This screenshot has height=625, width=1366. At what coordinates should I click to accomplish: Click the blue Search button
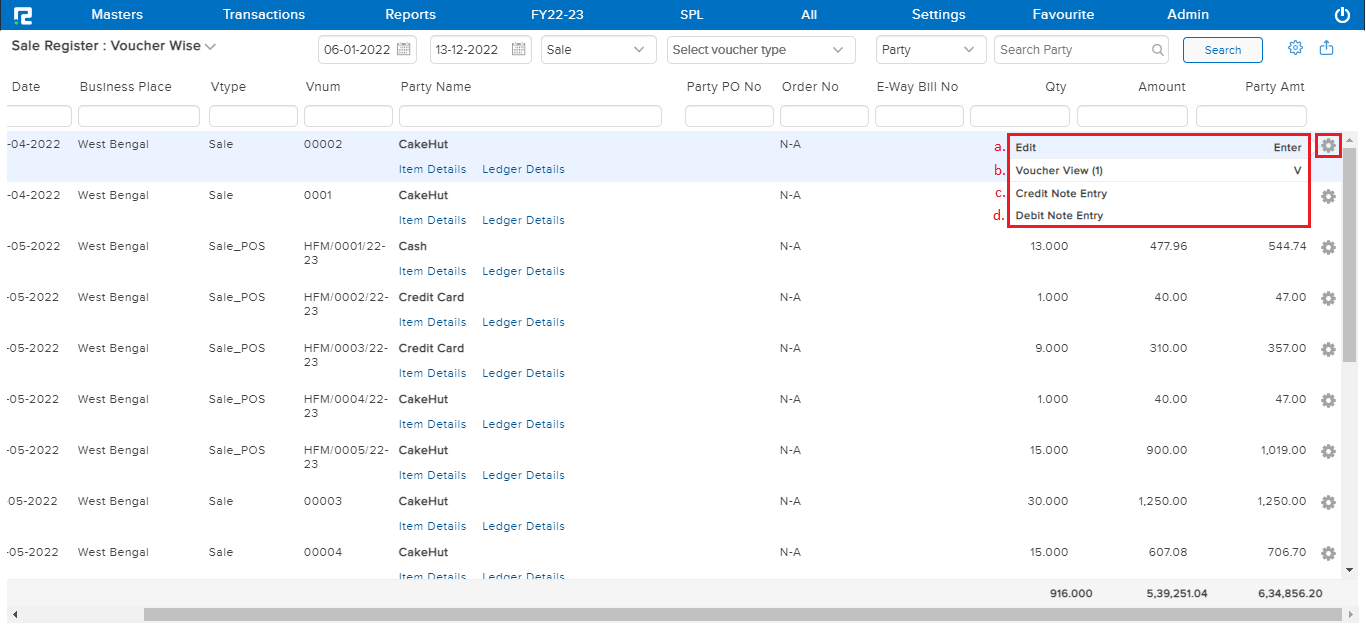(x=1222, y=49)
